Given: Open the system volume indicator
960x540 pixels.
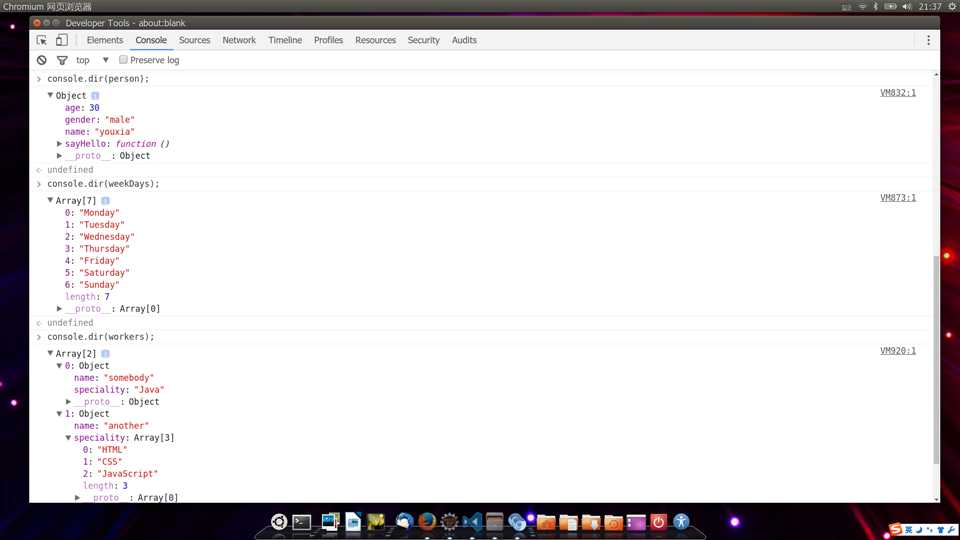Looking at the screenshot, I should coord(906,7).
